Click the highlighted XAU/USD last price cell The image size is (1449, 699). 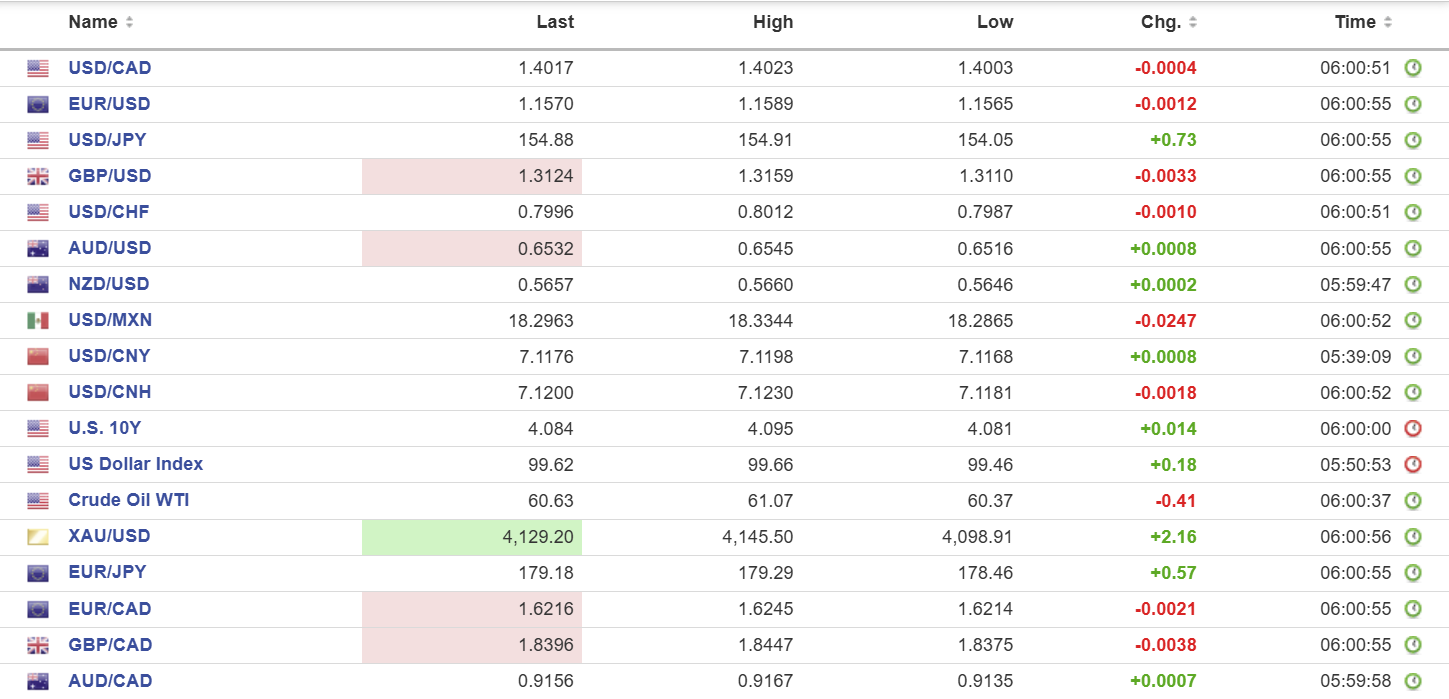[x=472, y=537]
